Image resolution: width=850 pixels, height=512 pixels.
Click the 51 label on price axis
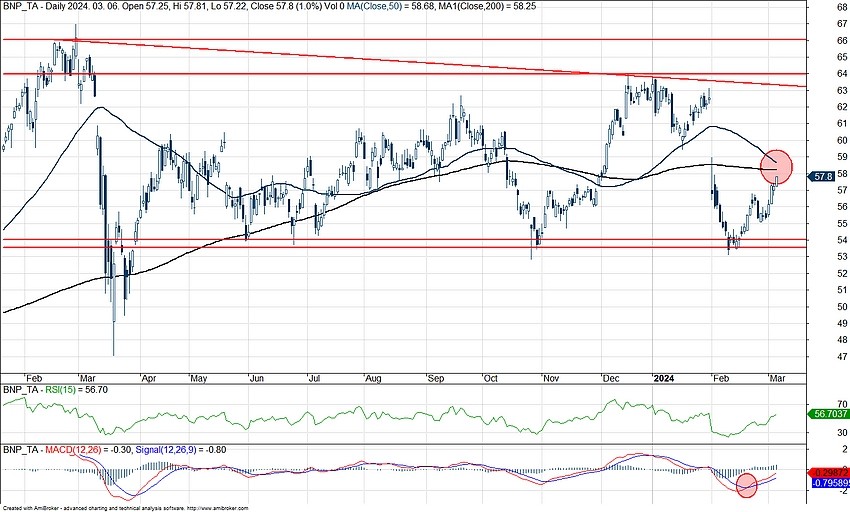[842, 290]
